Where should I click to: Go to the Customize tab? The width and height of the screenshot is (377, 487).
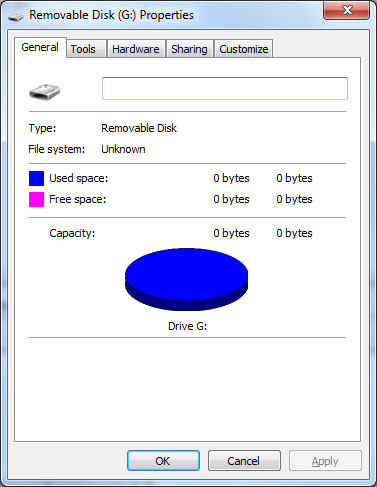244,49
